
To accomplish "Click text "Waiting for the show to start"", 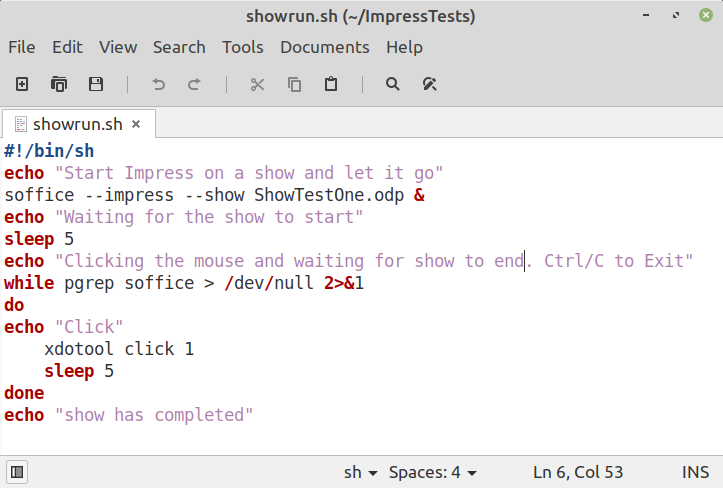I will pyautogui.click(x=209, y=217).
